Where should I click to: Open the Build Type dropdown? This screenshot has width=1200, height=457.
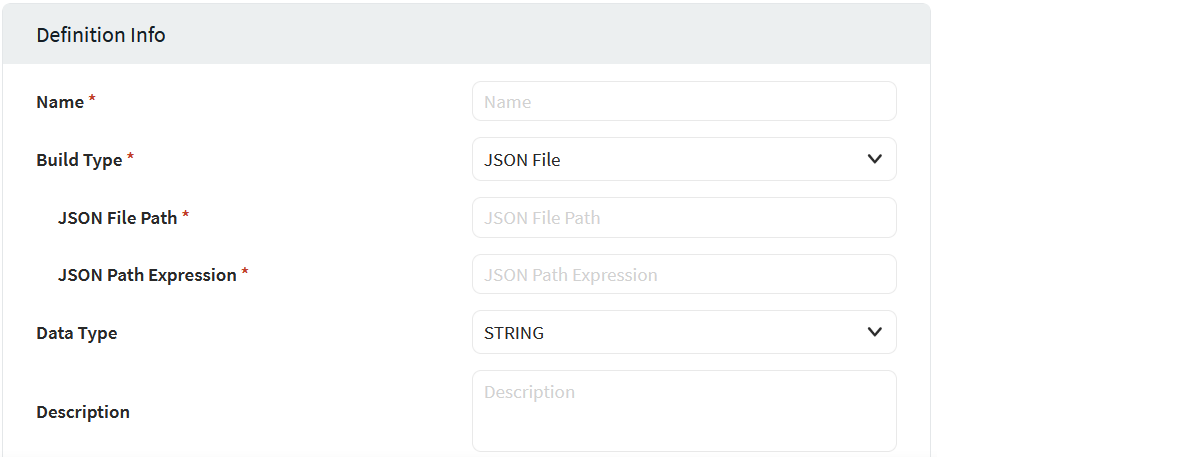point(684,159)
